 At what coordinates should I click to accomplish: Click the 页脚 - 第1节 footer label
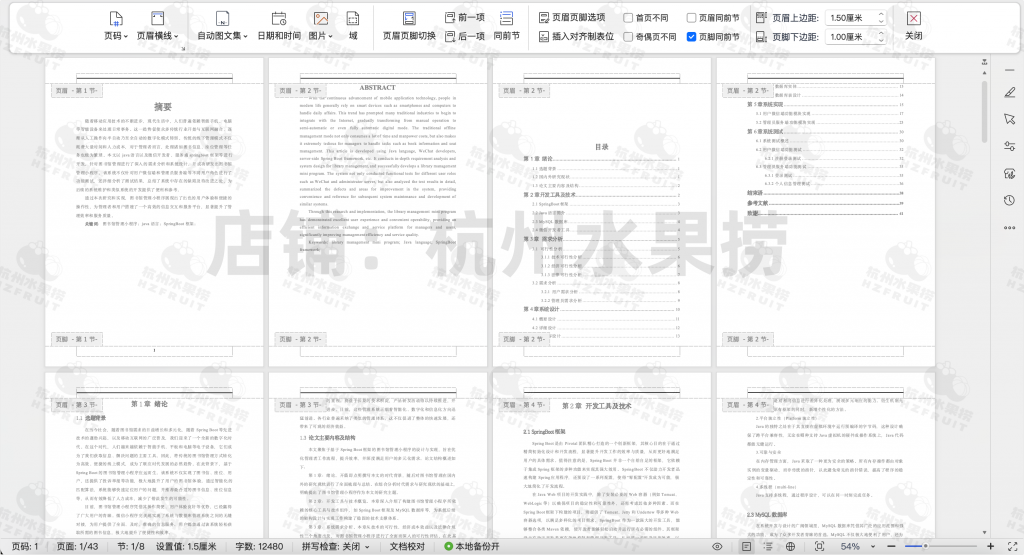(x=76, y=339)
